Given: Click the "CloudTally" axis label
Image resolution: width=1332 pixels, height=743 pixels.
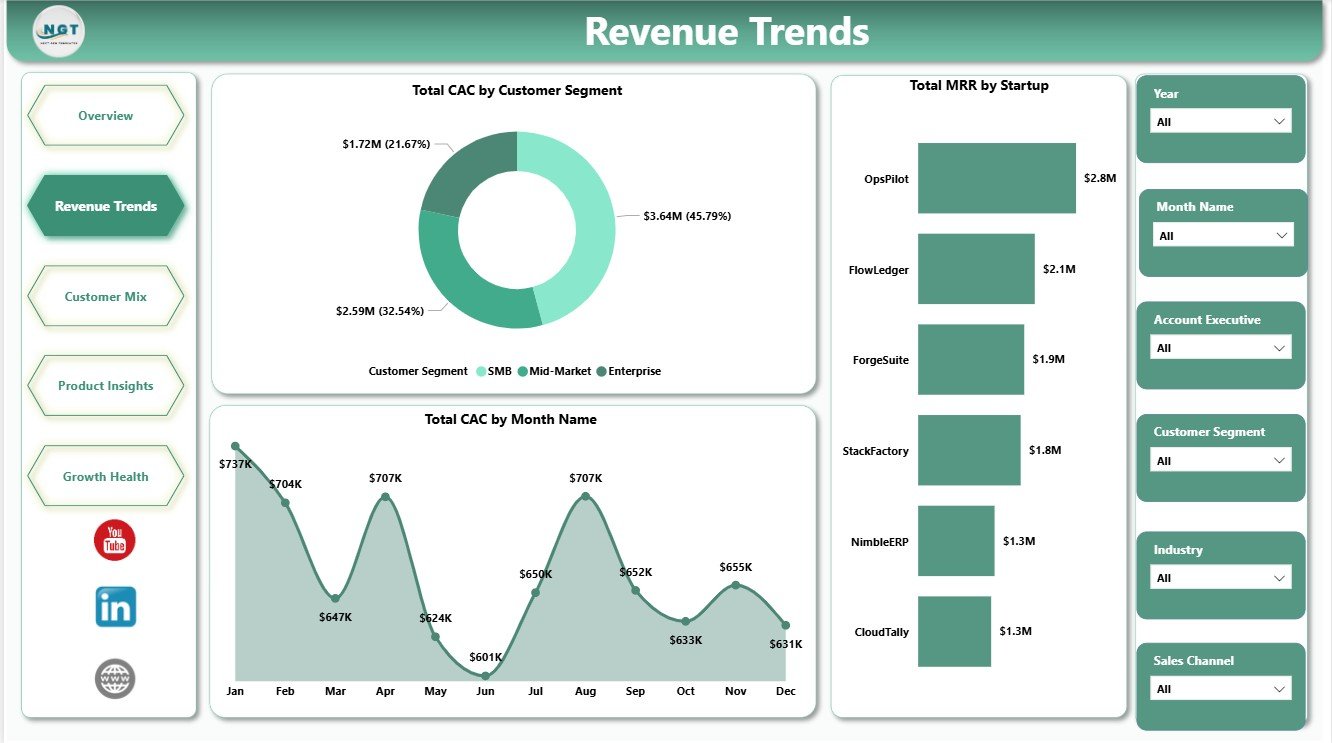Looking at the screenshot, I should point(882,632).
